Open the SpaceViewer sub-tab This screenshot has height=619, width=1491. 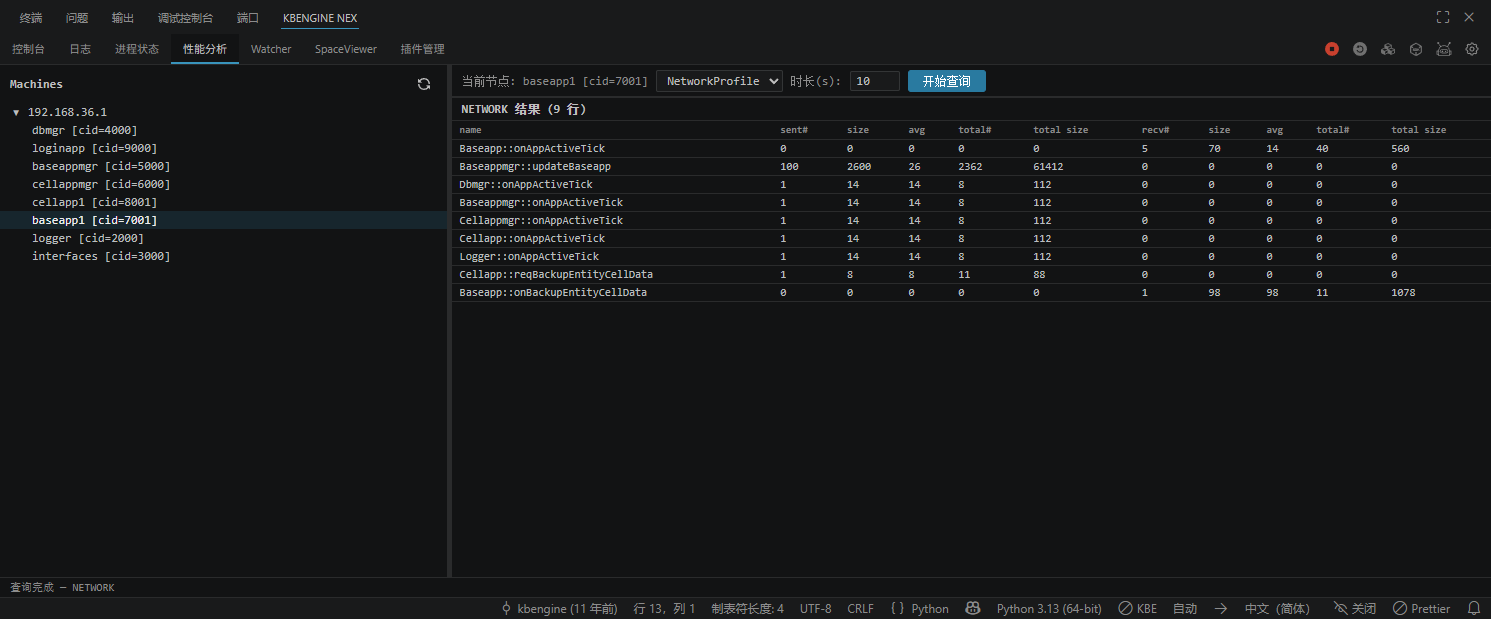346,49
